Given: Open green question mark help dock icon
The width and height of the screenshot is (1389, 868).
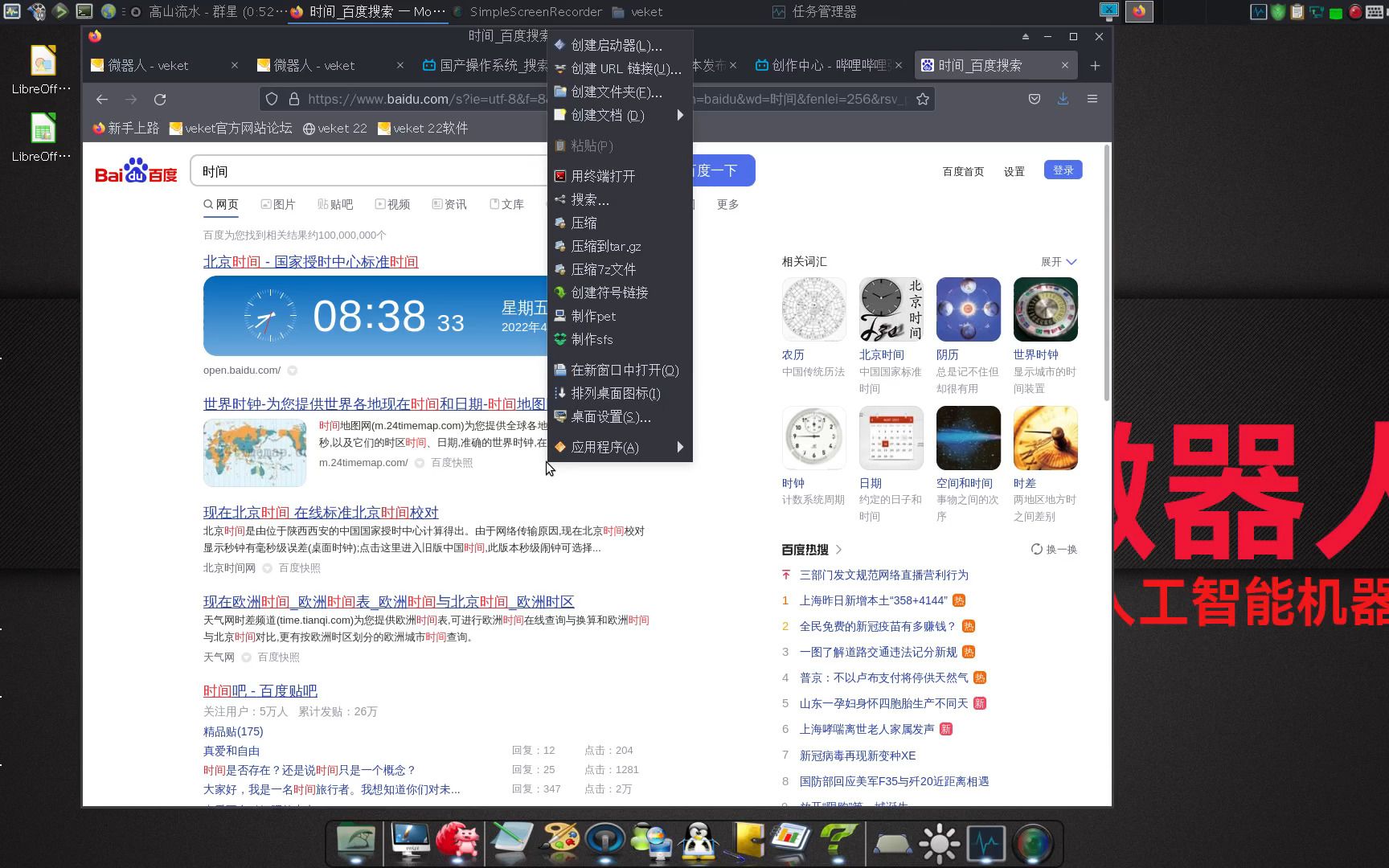Looking at the screenshot, I should pos(838,841).
